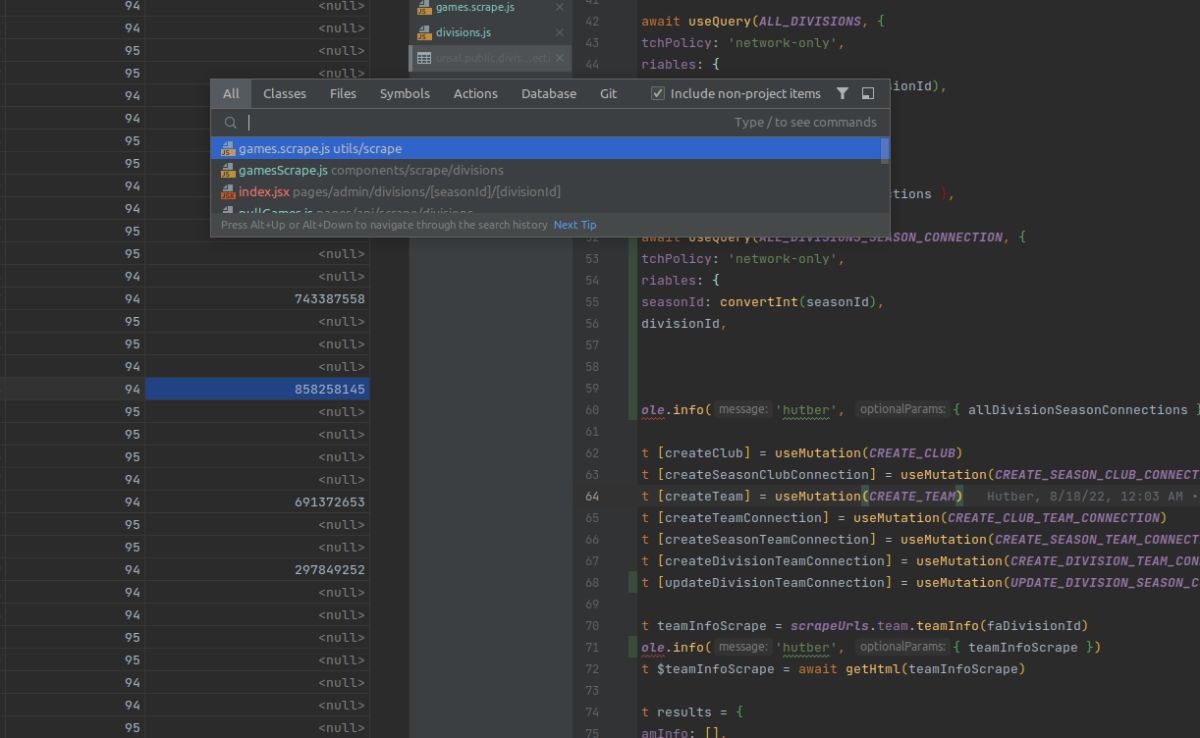Switch to the Files search tab

[x=343, y=93]
